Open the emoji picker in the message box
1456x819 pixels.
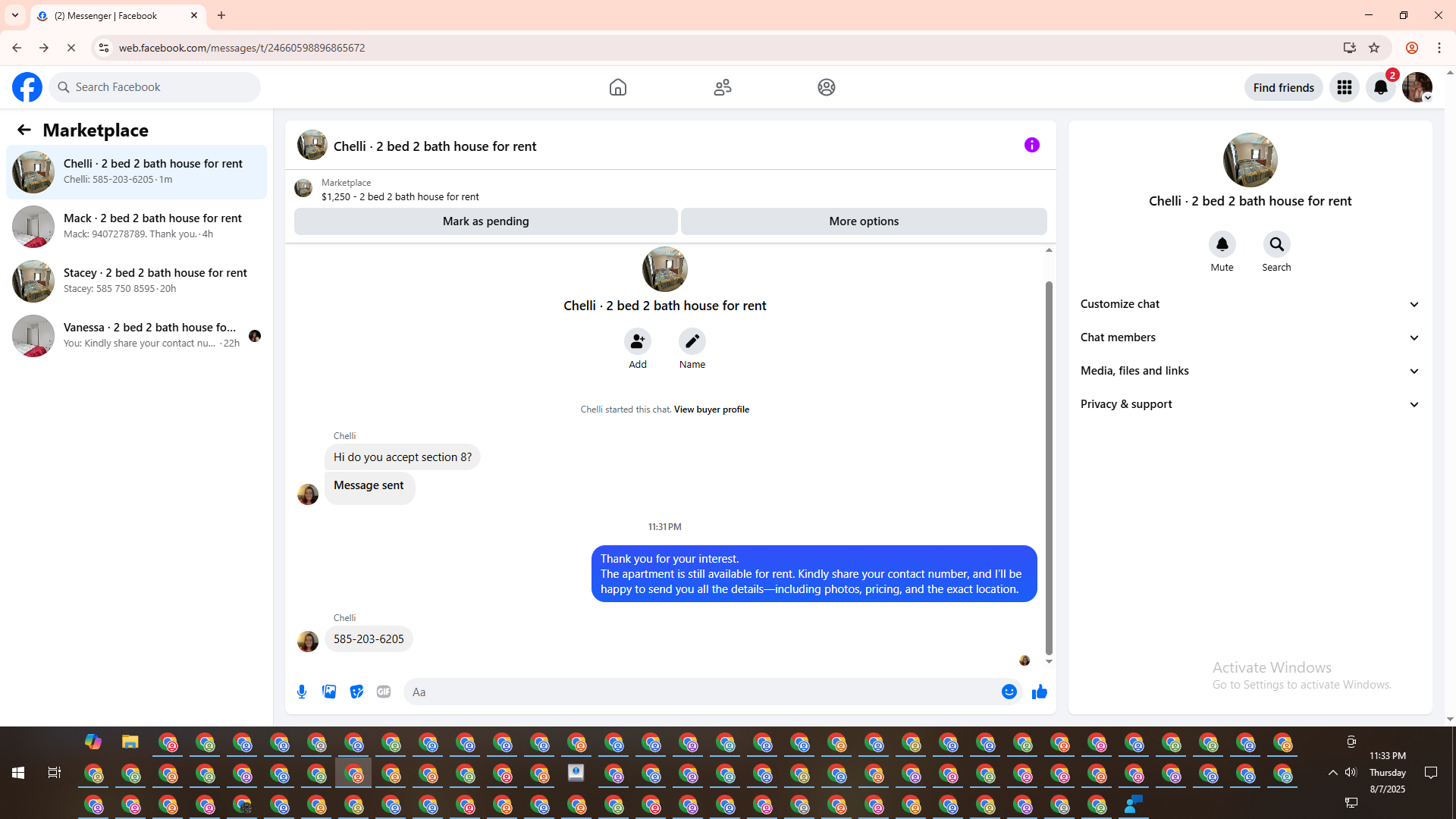(x=1009, y=692)
